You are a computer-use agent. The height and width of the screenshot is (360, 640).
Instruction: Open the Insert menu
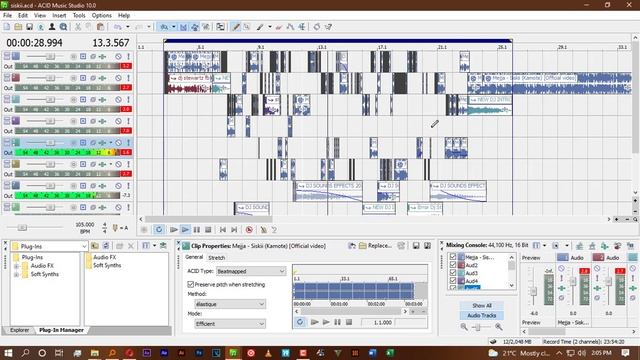click(x=59, y=15)
